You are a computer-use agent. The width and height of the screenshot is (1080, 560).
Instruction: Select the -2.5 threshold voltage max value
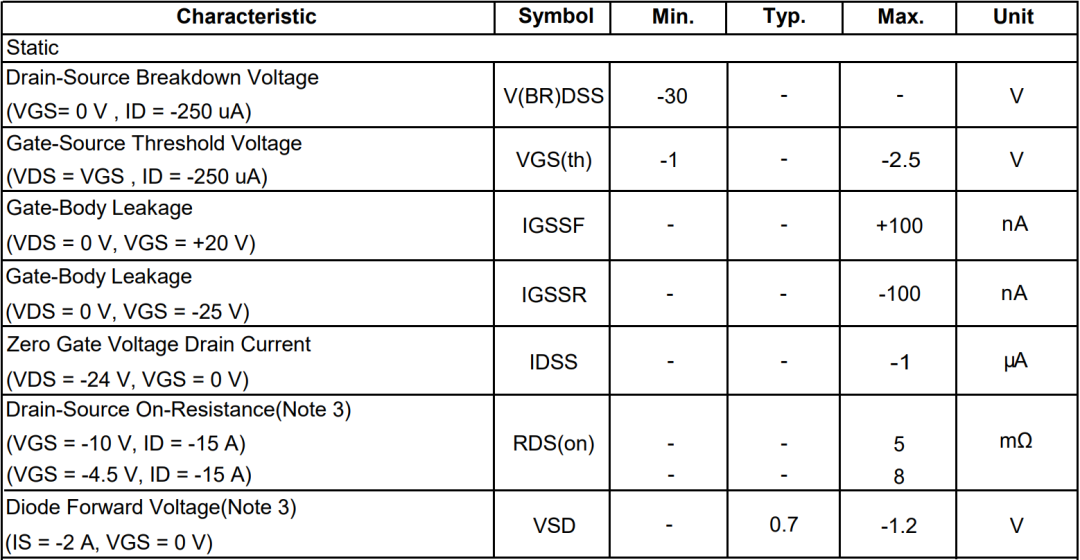(x=900, y=159)
